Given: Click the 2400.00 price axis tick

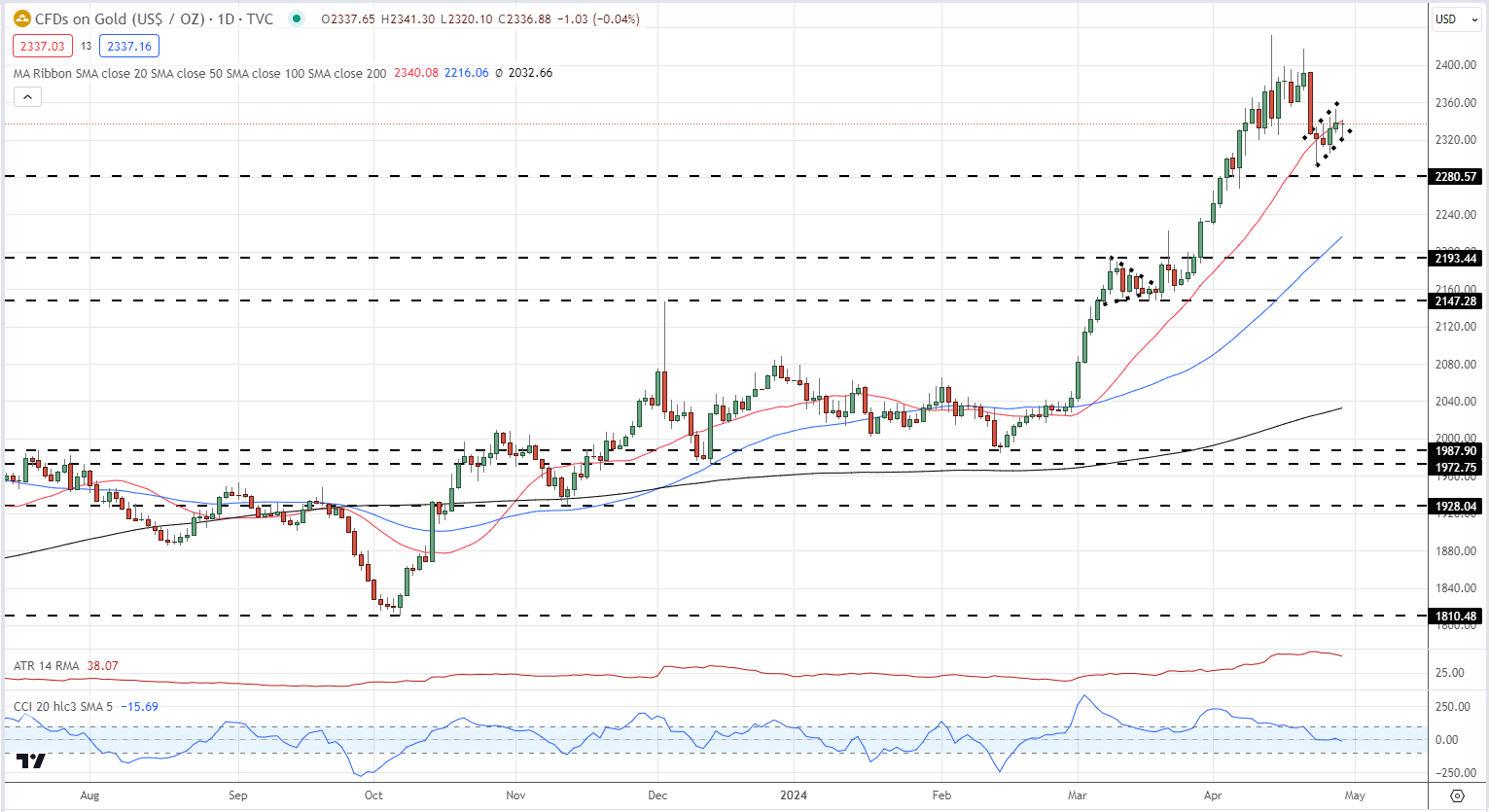Looking at the screenshot, I should (x=1456, y=65).
